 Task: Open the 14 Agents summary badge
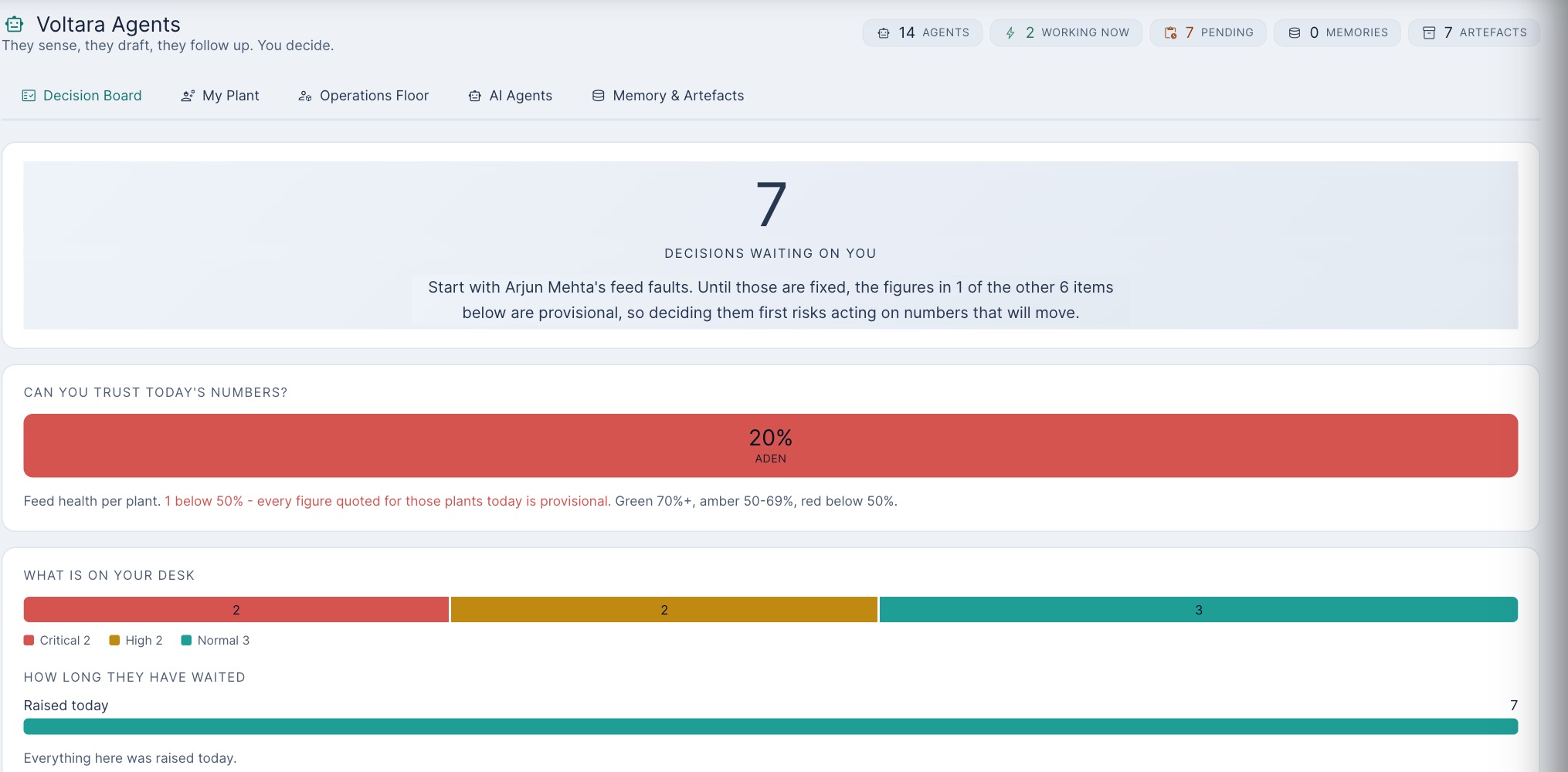(x=922, y=32)
